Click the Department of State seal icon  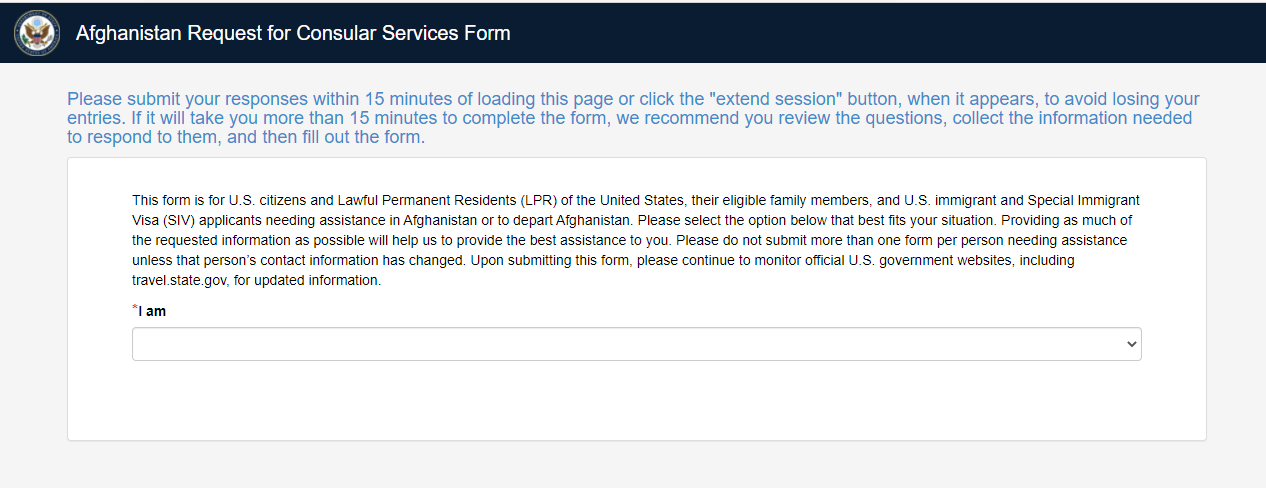[x=37, y=33]
